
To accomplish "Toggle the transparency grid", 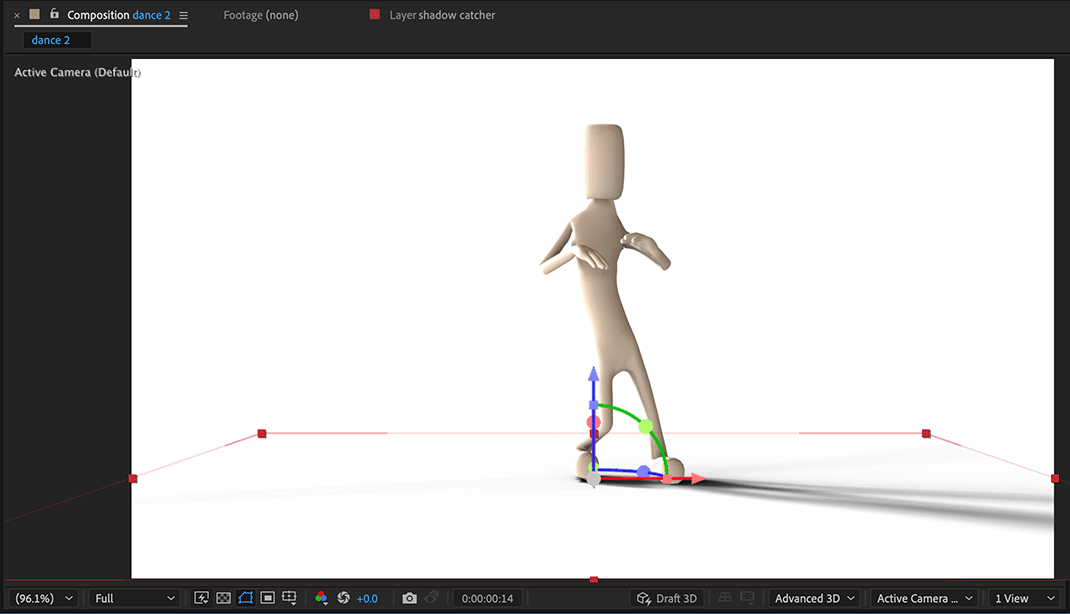I will (x=223, y=598).
